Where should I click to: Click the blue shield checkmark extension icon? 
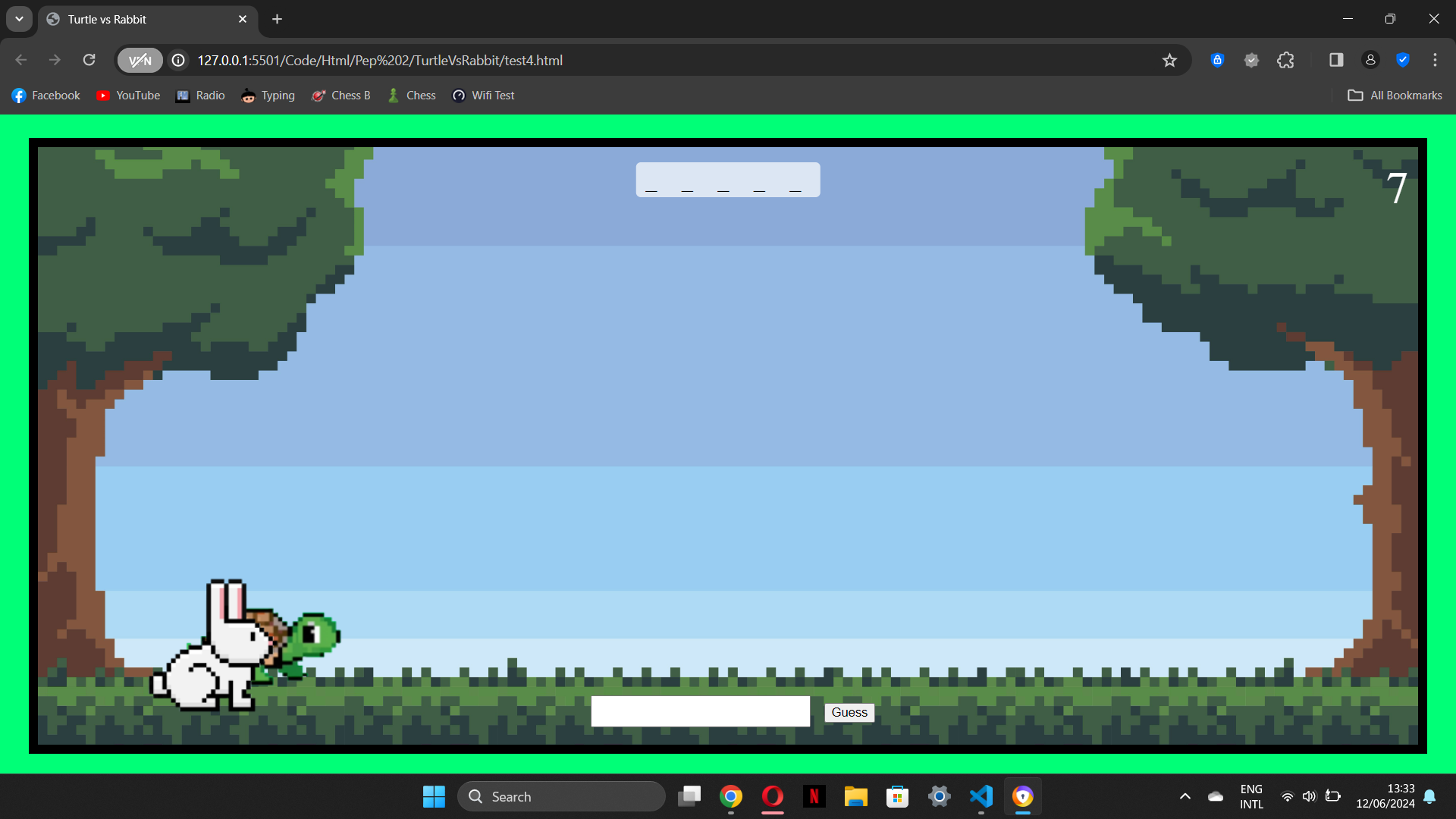click(x=1404, y=60)
